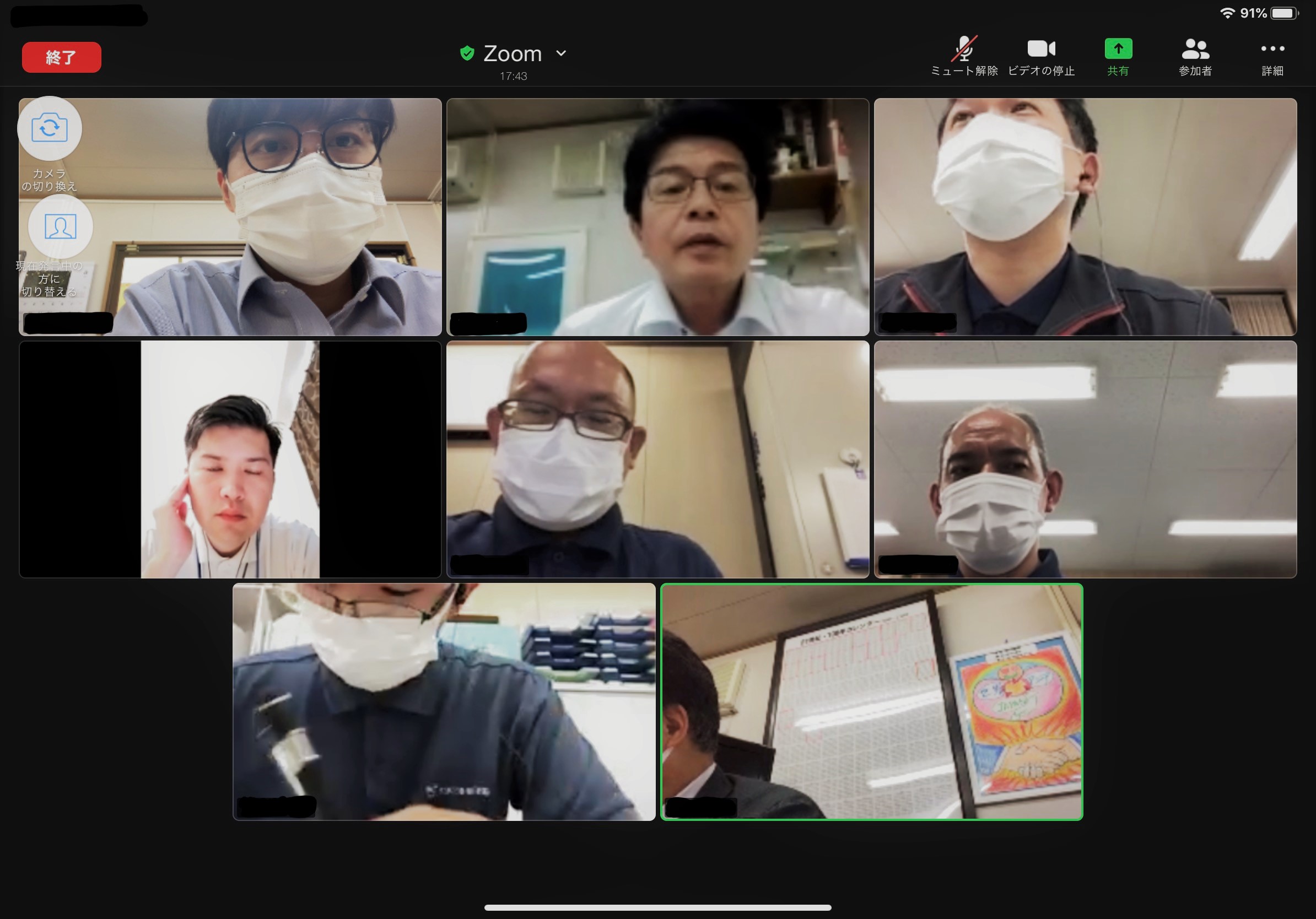The width and height of the screenshot is (1316, 919).
Task: Tap the red 終了 end meeting button
Action: pos(61,57)
